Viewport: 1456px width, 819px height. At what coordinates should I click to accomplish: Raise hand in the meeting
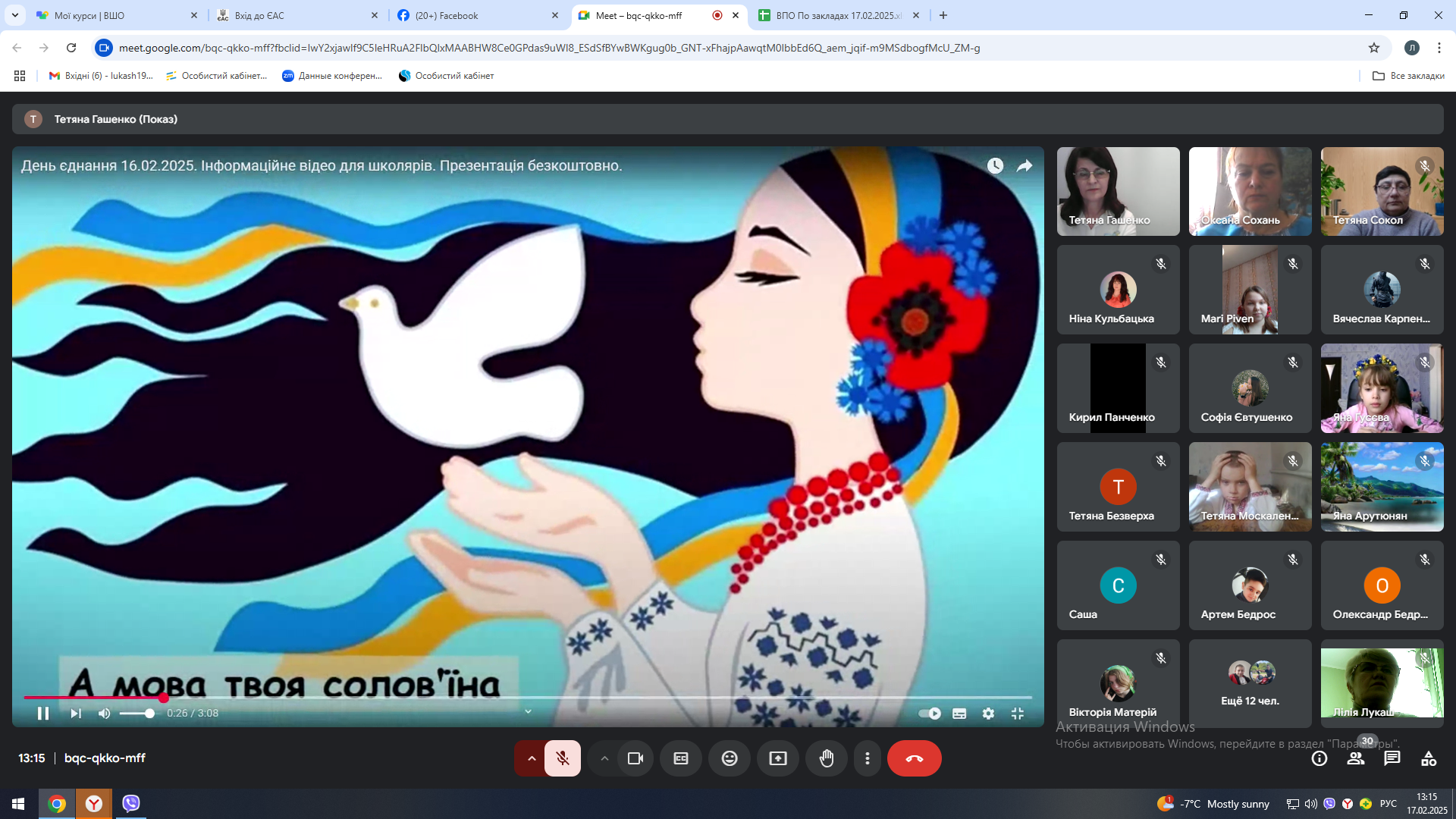tap(827, 758)
